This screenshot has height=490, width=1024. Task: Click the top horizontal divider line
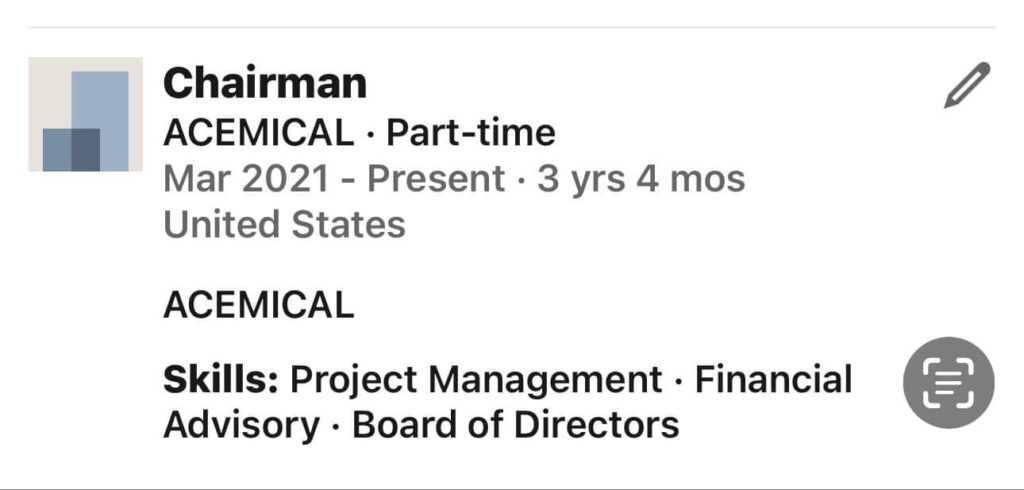[x=512, y=27]
